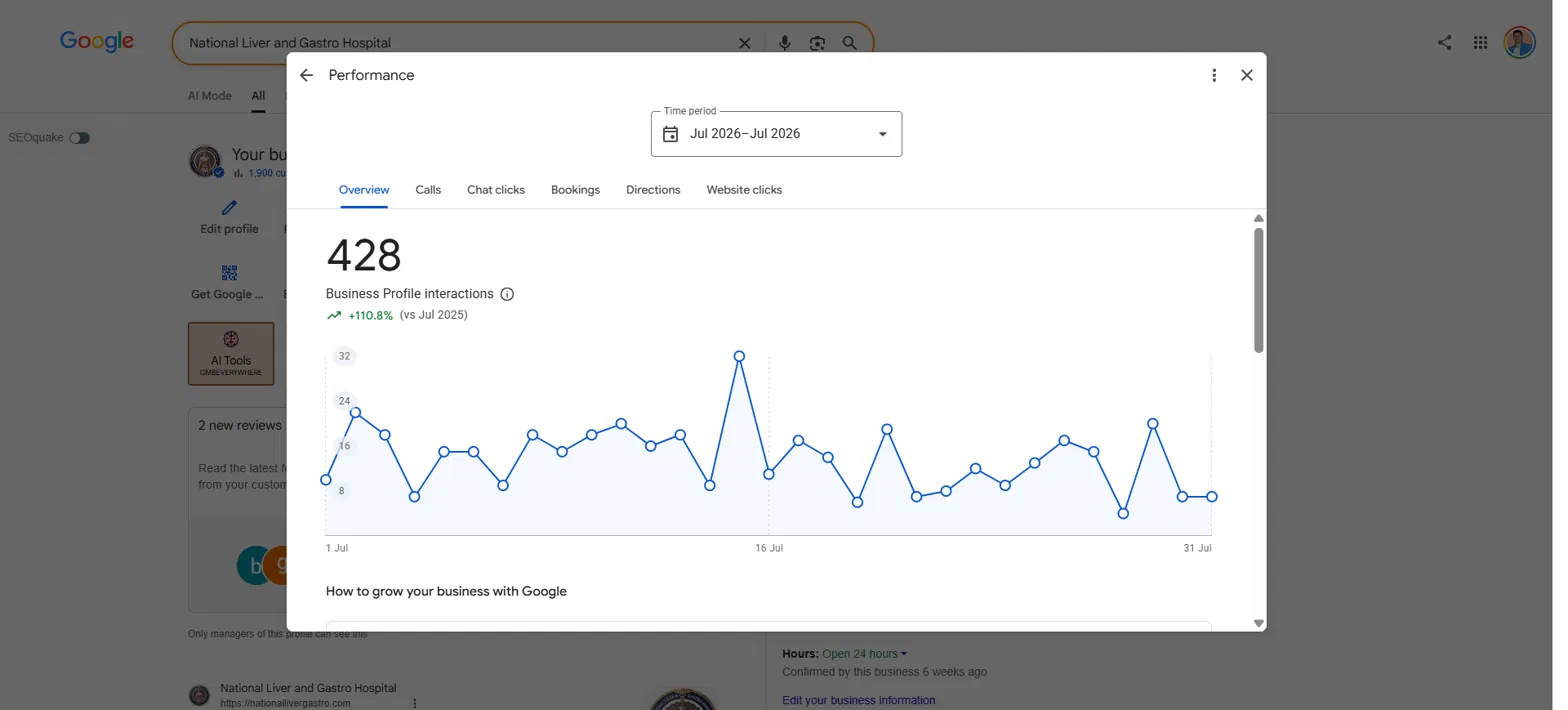Viewport: 1568px width, 710px height.
Task: Click Edit profile pencil icon
Action: [229, 208]
